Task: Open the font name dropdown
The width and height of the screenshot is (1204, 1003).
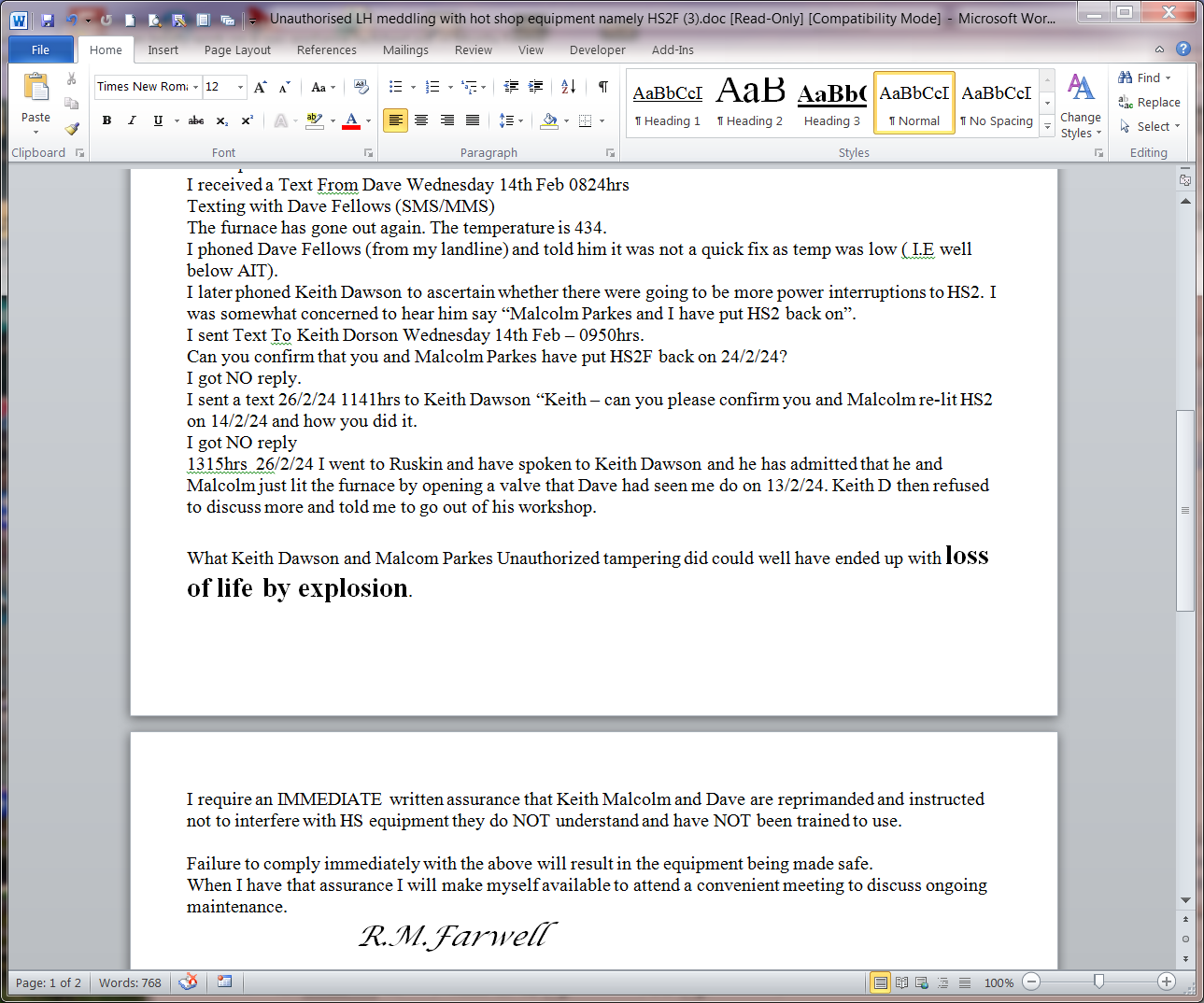Action: pyautogui.click(x=195, y=87)
